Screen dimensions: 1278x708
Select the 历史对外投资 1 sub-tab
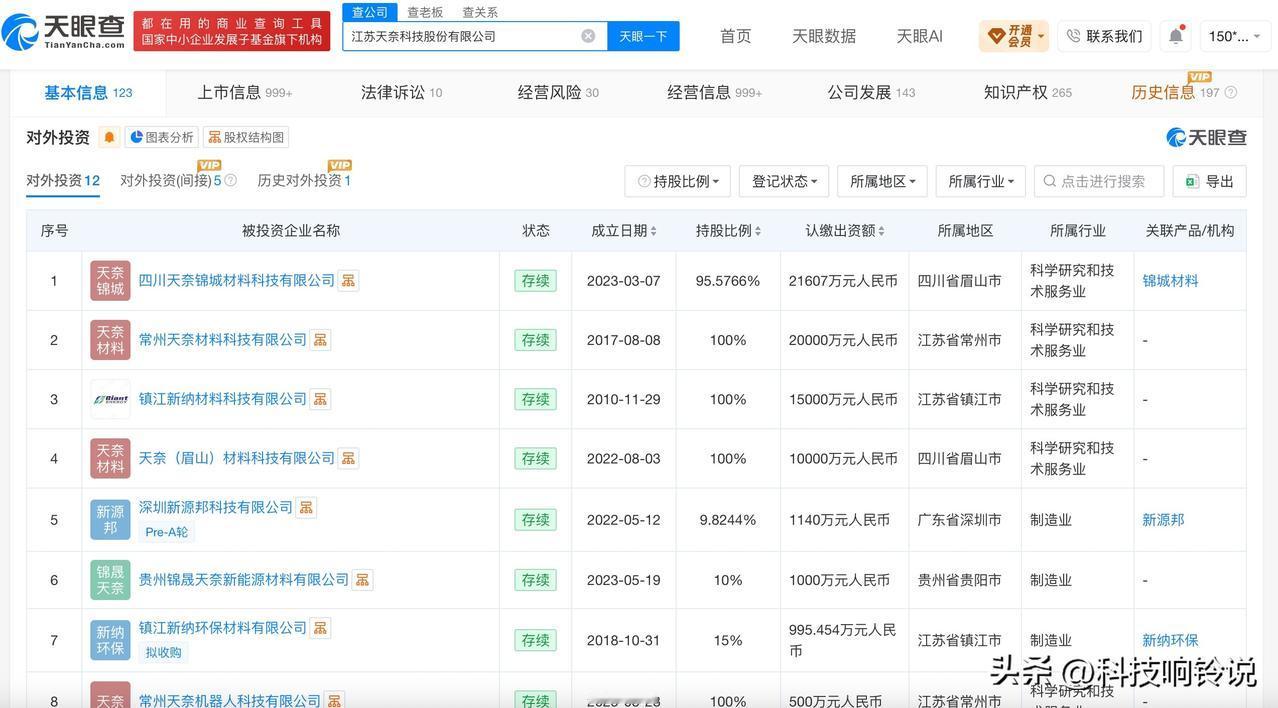click(304, 181)
